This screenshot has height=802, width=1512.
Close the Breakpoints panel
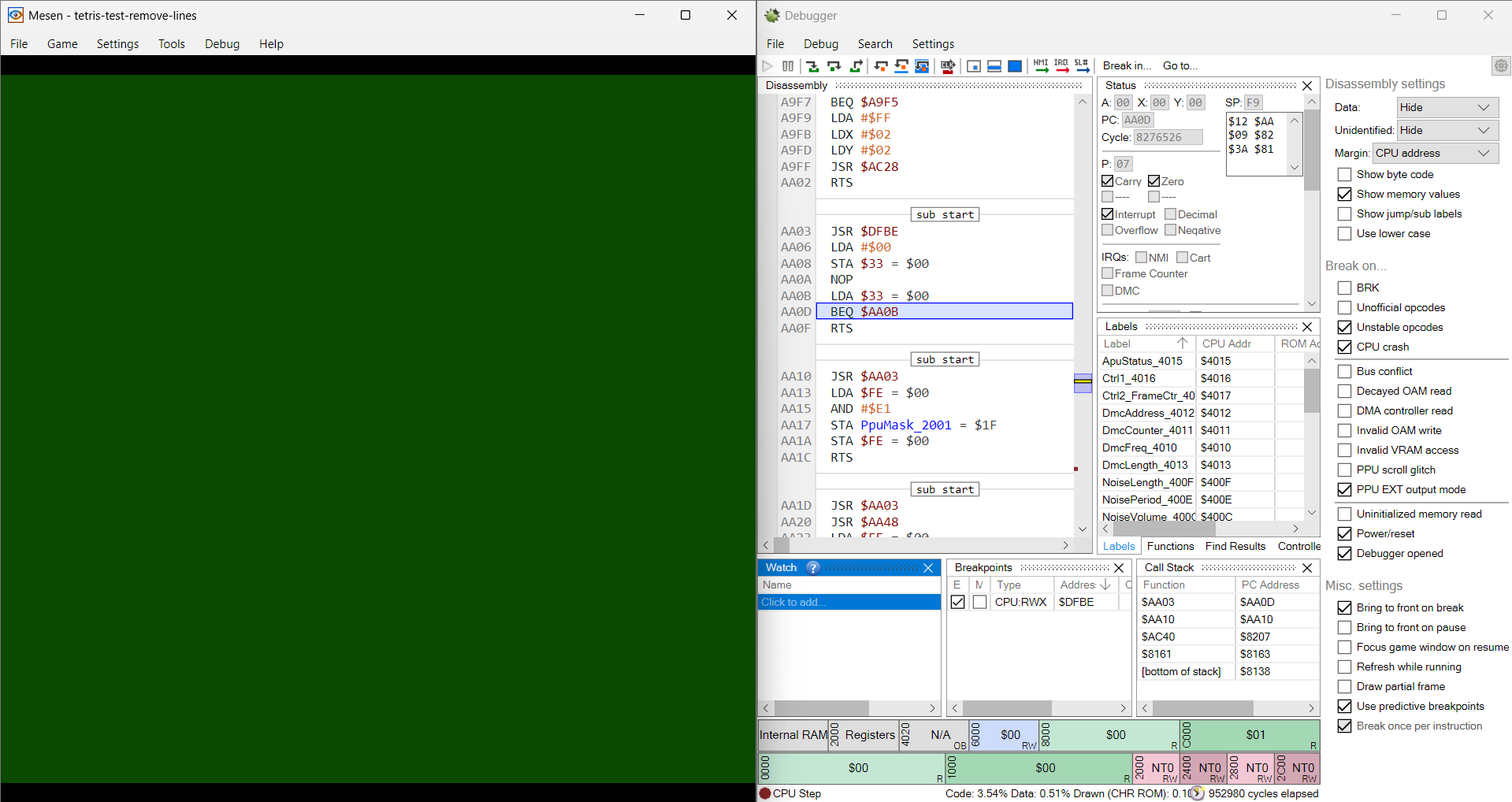(1119, 568)
